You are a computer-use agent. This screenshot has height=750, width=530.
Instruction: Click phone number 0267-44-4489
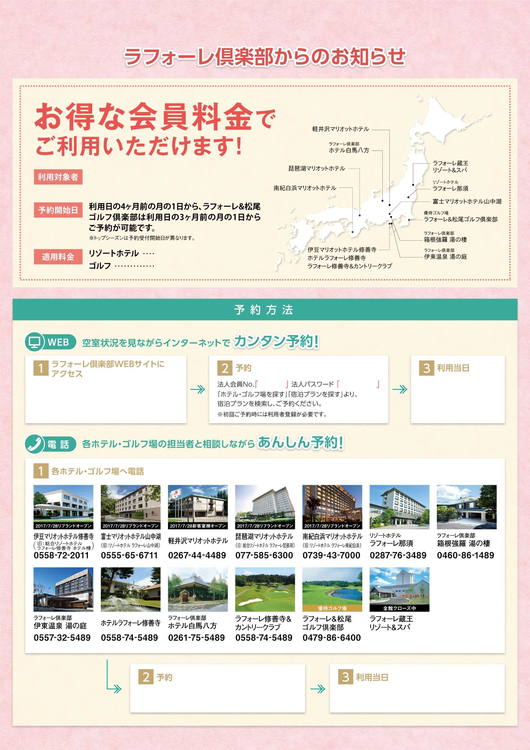[x=197, y=555]
